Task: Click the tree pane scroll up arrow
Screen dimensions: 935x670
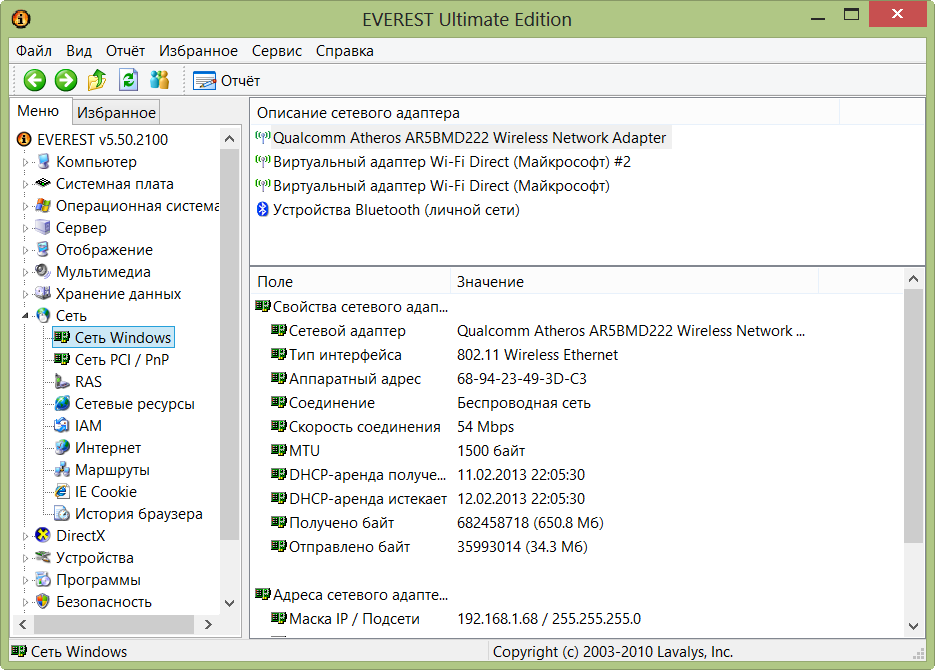Action: (x=230, y=139)
